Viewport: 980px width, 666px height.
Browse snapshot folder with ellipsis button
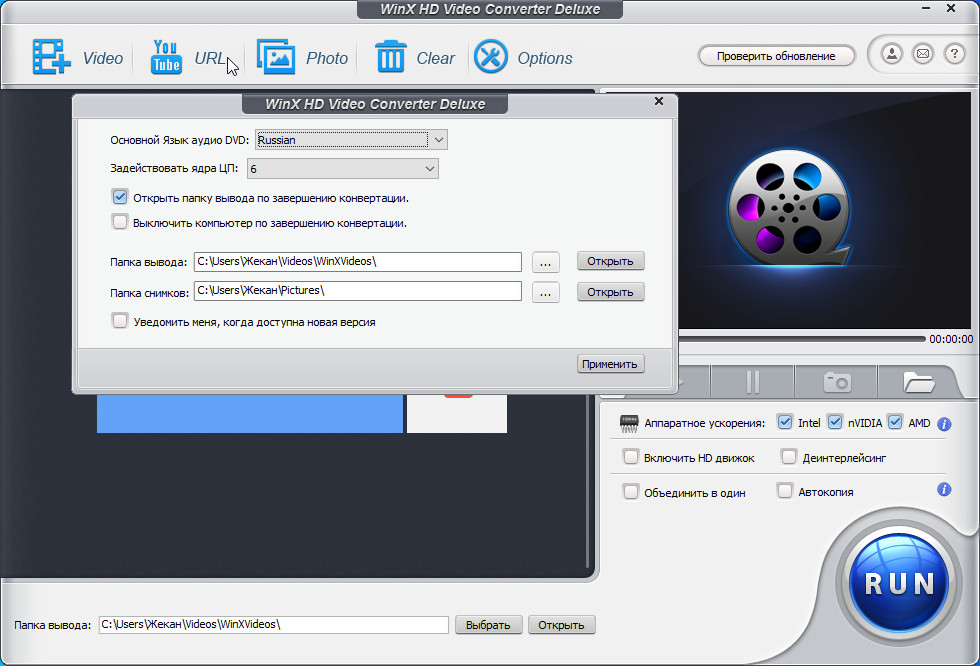point(546,292)
